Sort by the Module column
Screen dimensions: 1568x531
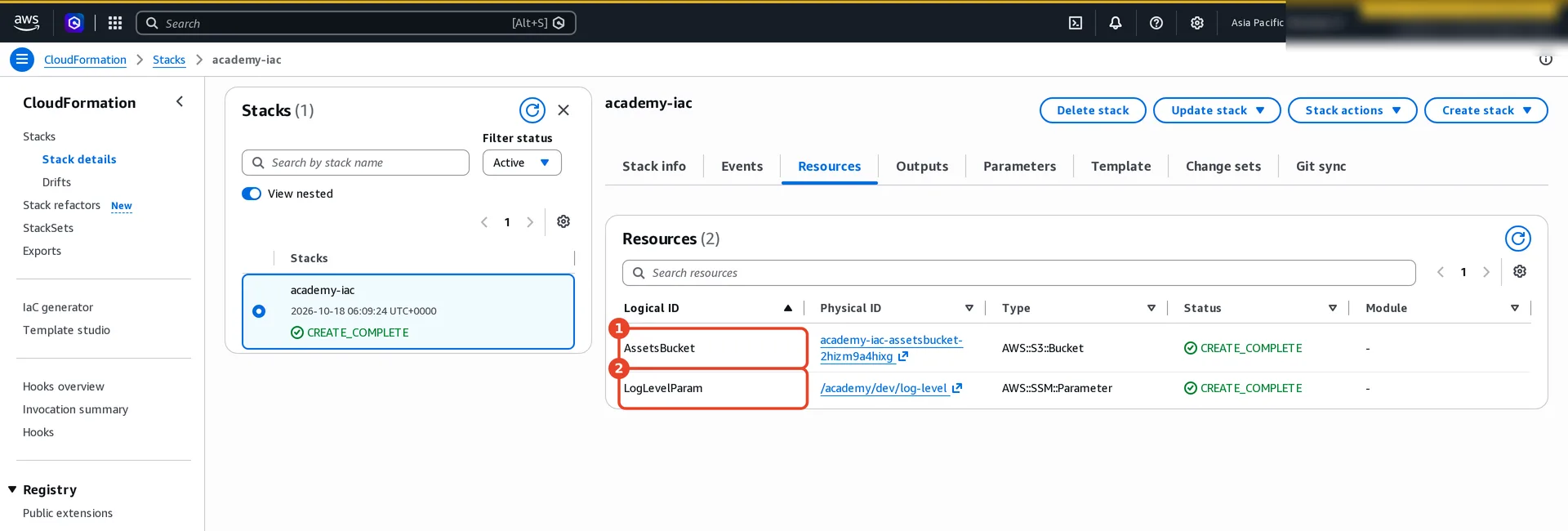pos(1515,308)
